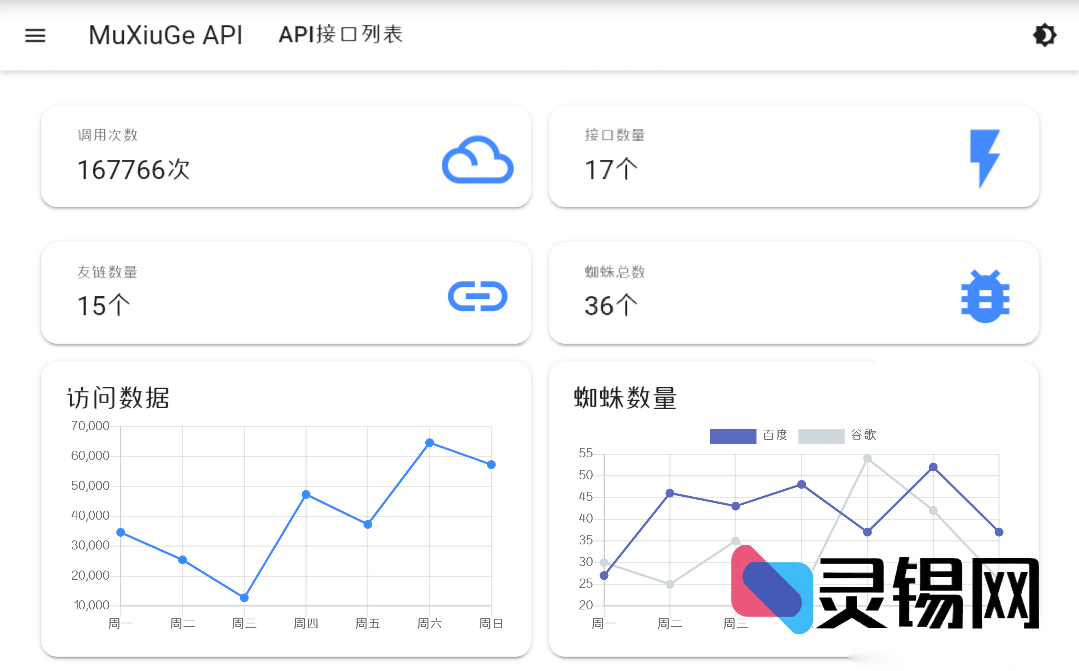Open the hamburger menu in the top-left corner
Image resolution: width=1079 pixels, height=671 pixels.
[x=35, y=35]
